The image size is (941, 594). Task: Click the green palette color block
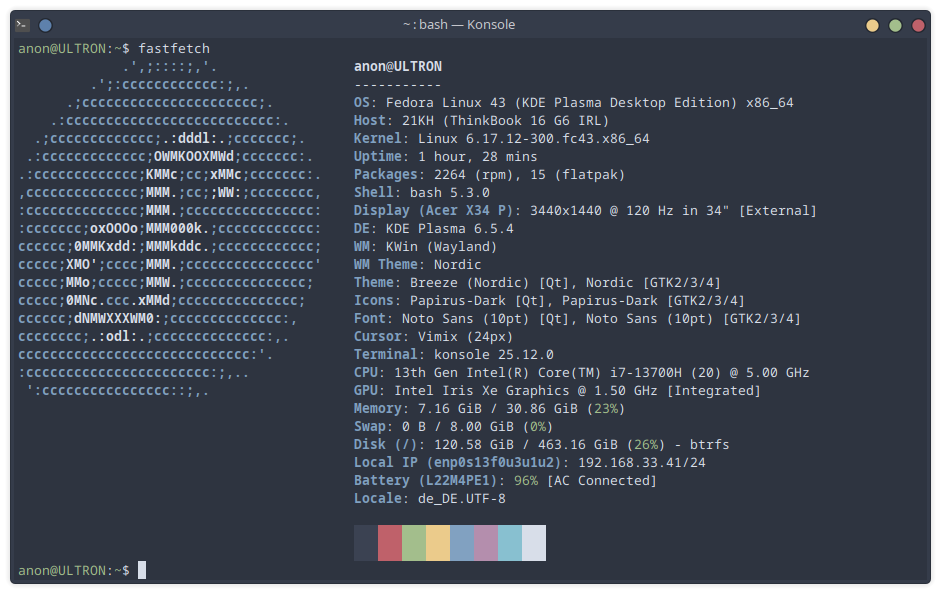[x=413, y=543]
